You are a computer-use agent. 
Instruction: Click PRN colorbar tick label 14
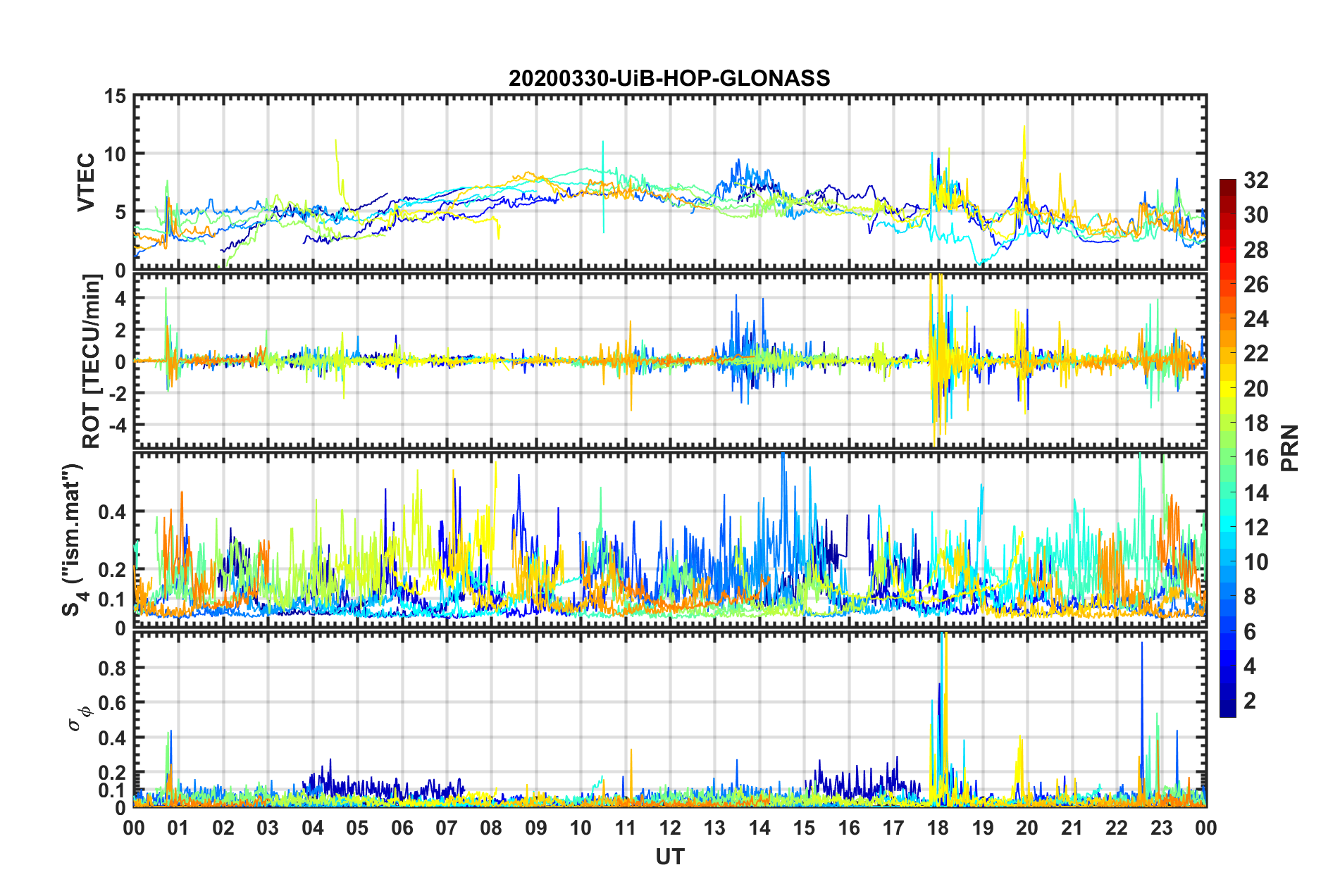1256,493
